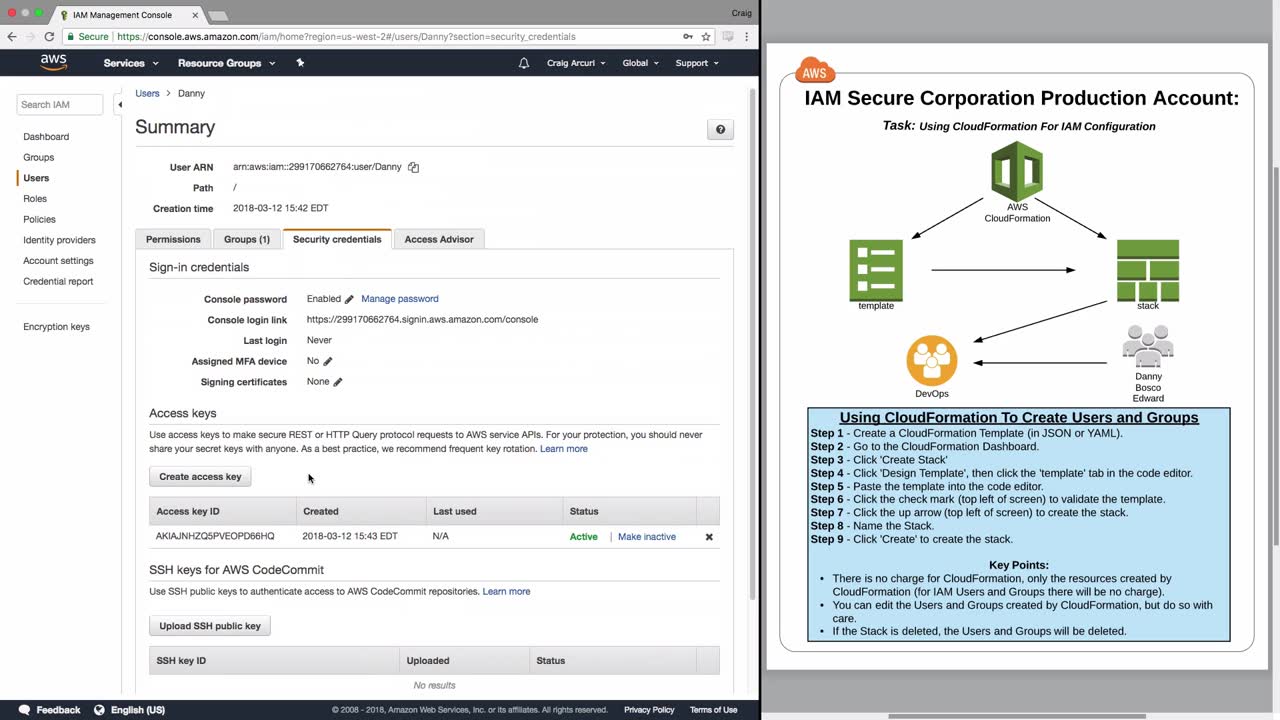Screen dimensions: 1280x720
Task: Open the Access Advisor tab
Action: pyautogui.click(x=439, y=239)
